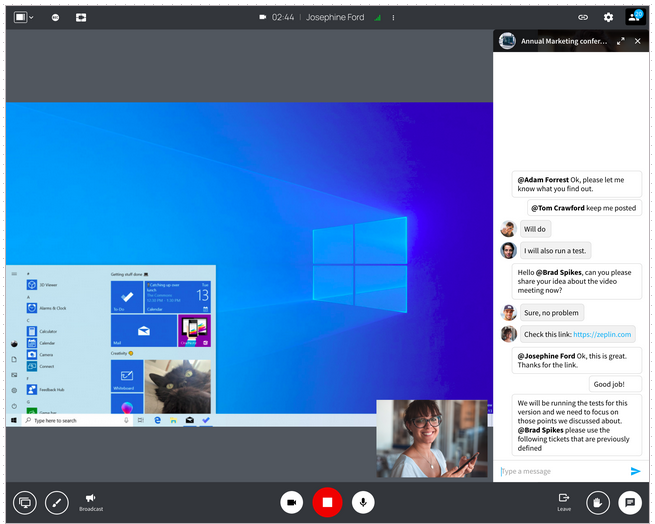Click the Broadcast megaphone button

[x=91, y=502]
